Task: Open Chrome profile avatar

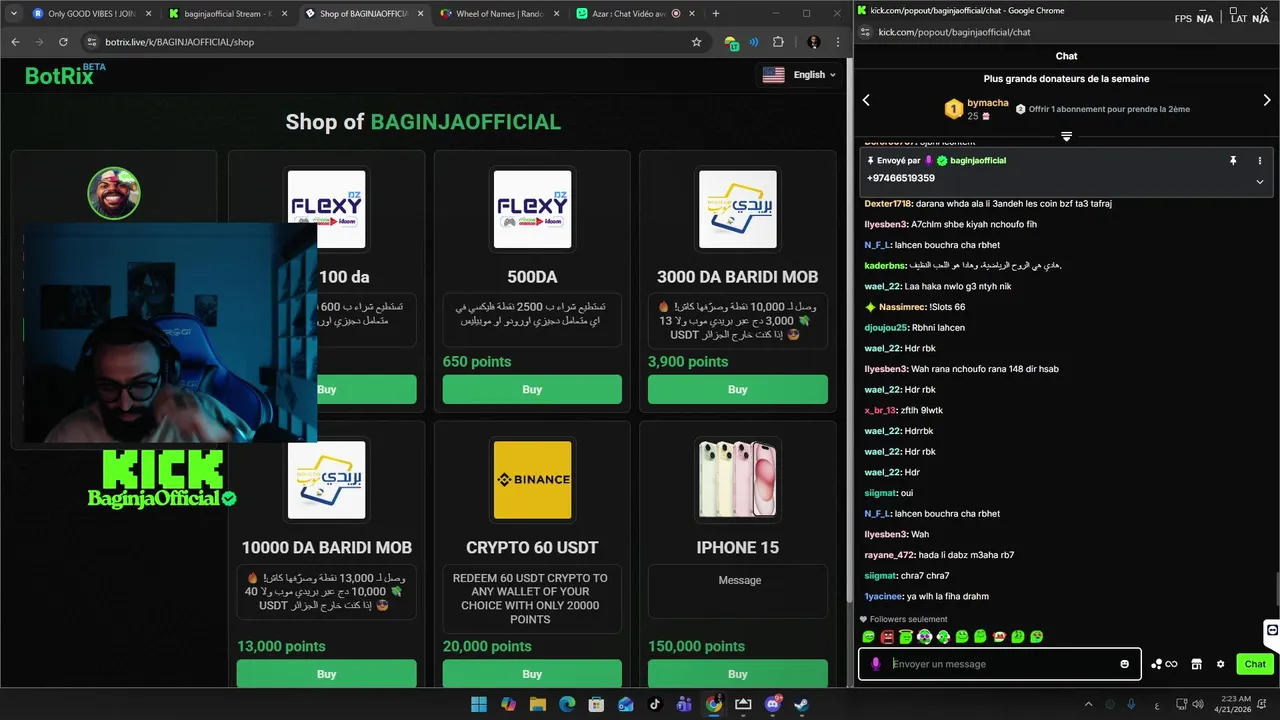Action: coord(814,42)
